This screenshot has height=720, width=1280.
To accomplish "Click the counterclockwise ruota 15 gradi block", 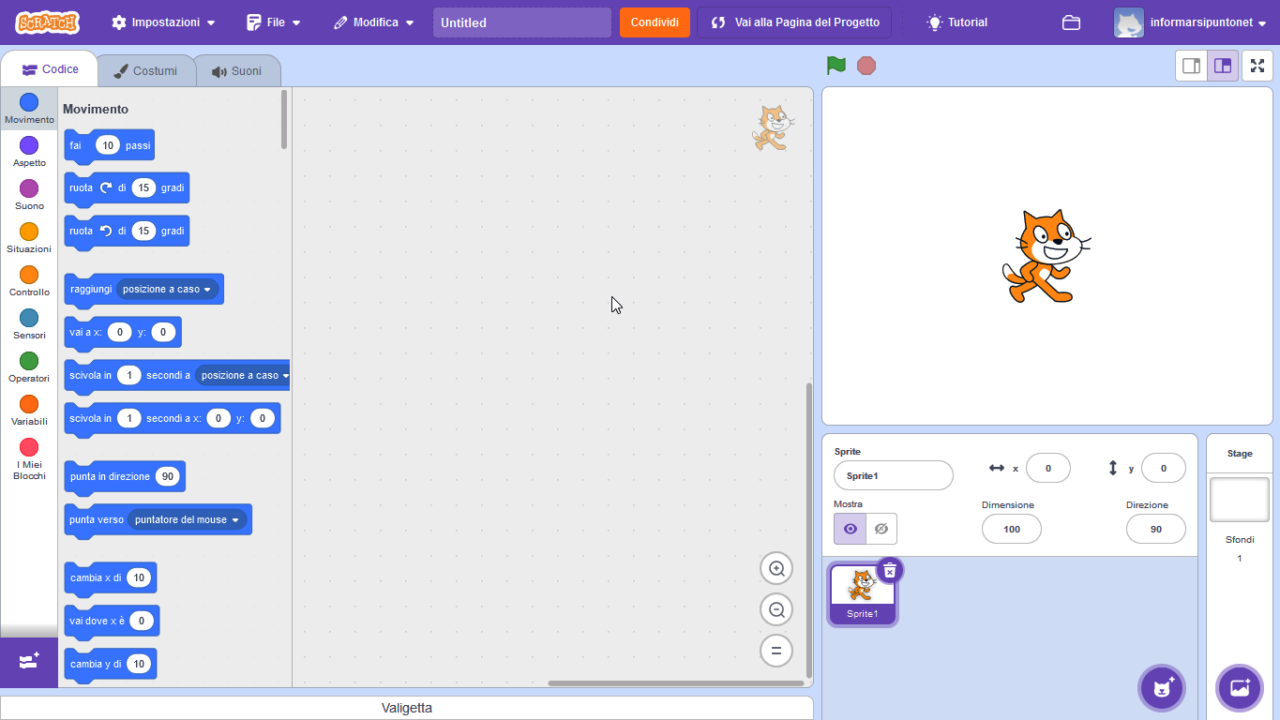I will tap(126, 232).
